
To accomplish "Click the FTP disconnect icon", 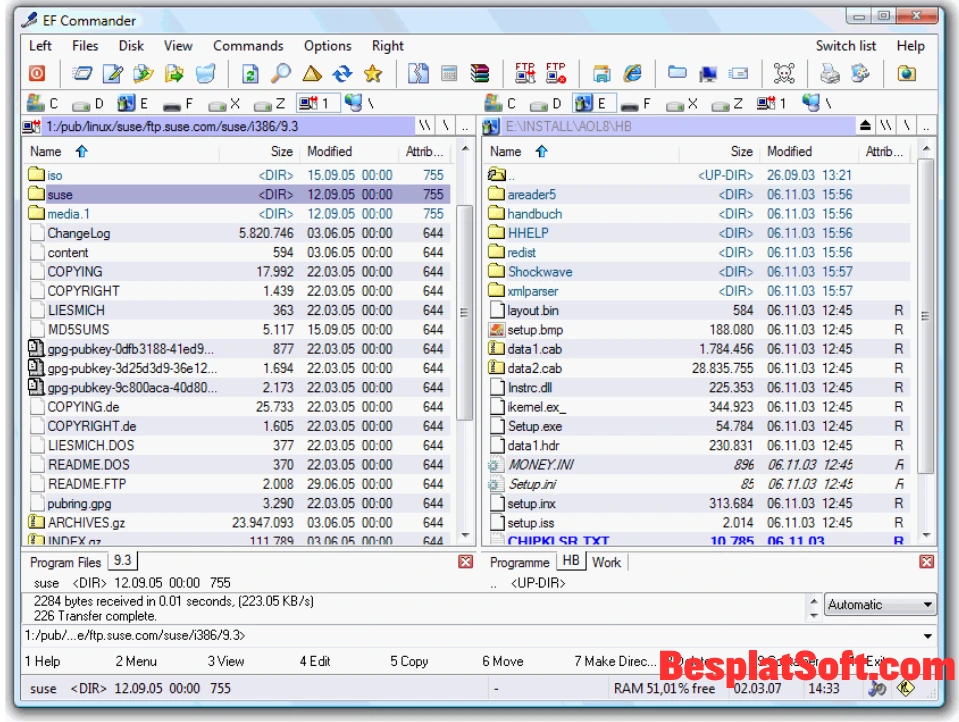I will pyautogui.click(x=556, y=73).
